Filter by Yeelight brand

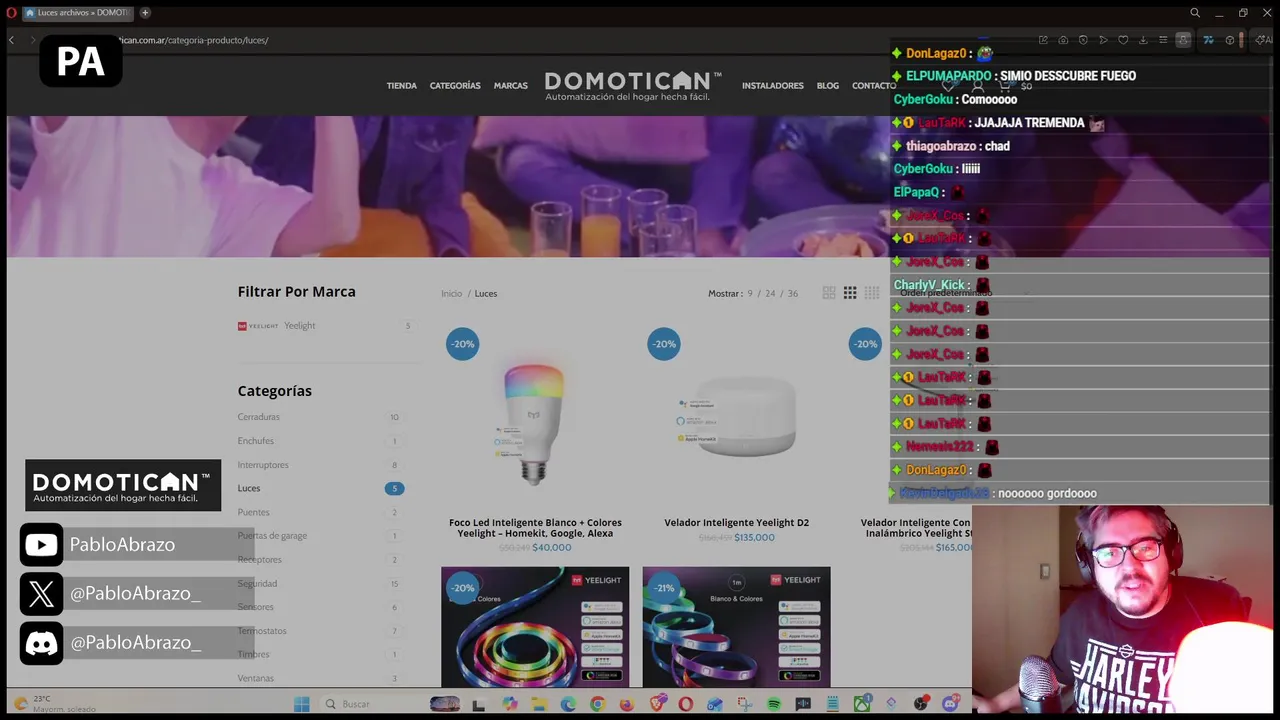pos(299,326)
